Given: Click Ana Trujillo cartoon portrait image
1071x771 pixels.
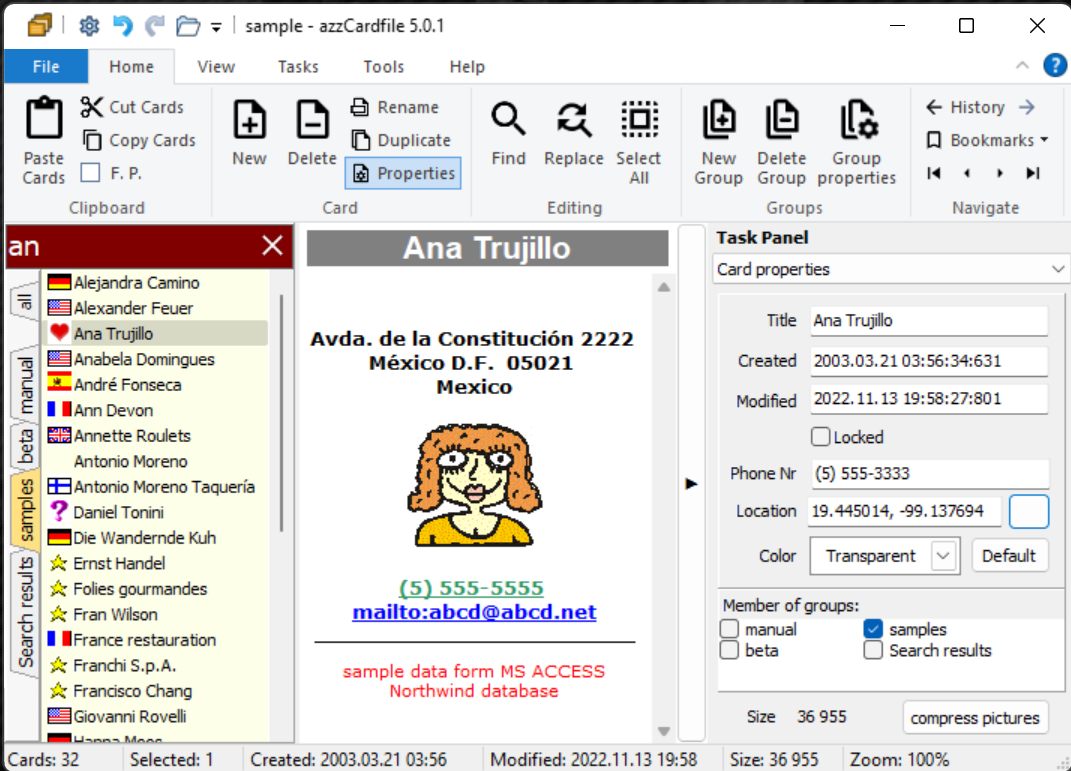Looking at the screenshot, I should pos(475,485).
